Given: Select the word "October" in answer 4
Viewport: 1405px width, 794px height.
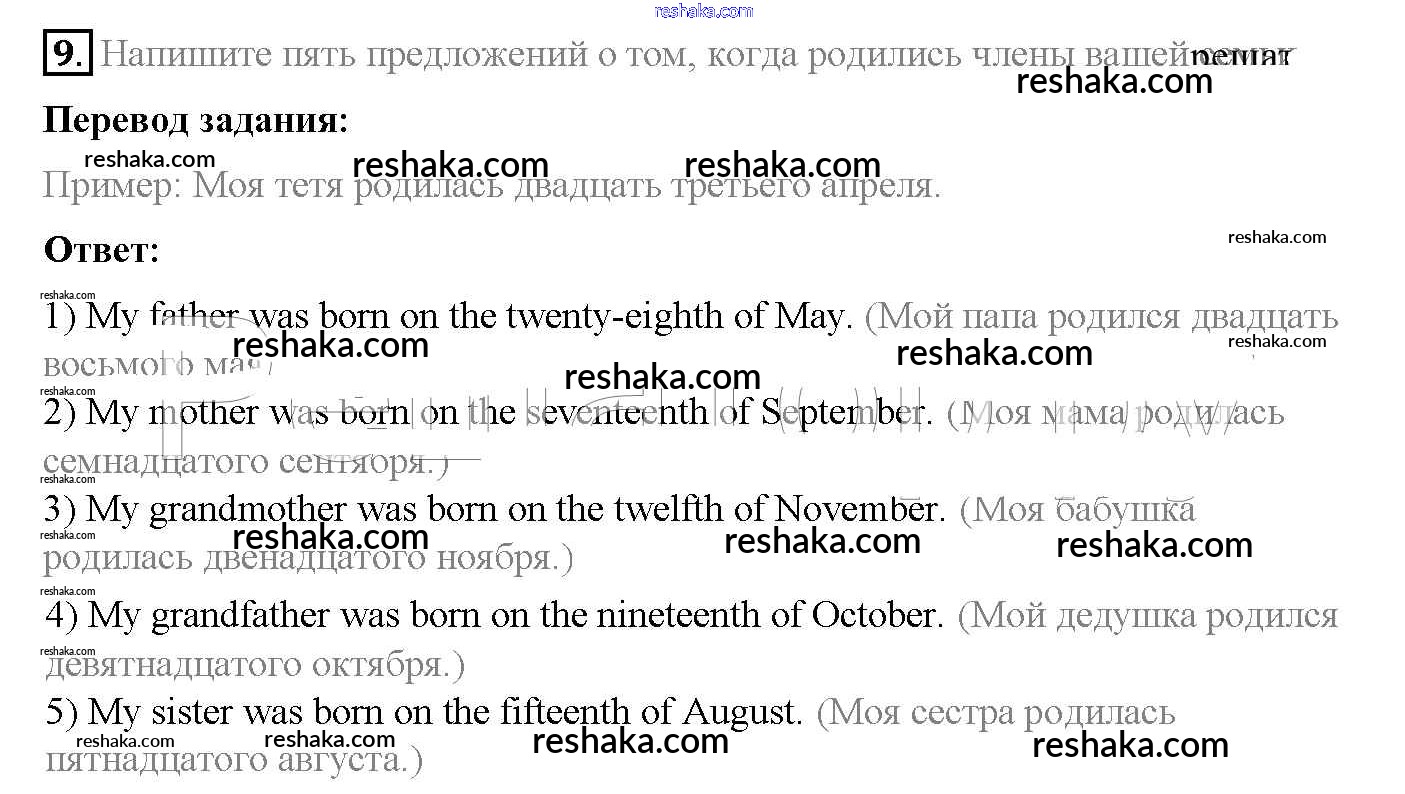Looking at the screenshot, I should click(872, 615).
